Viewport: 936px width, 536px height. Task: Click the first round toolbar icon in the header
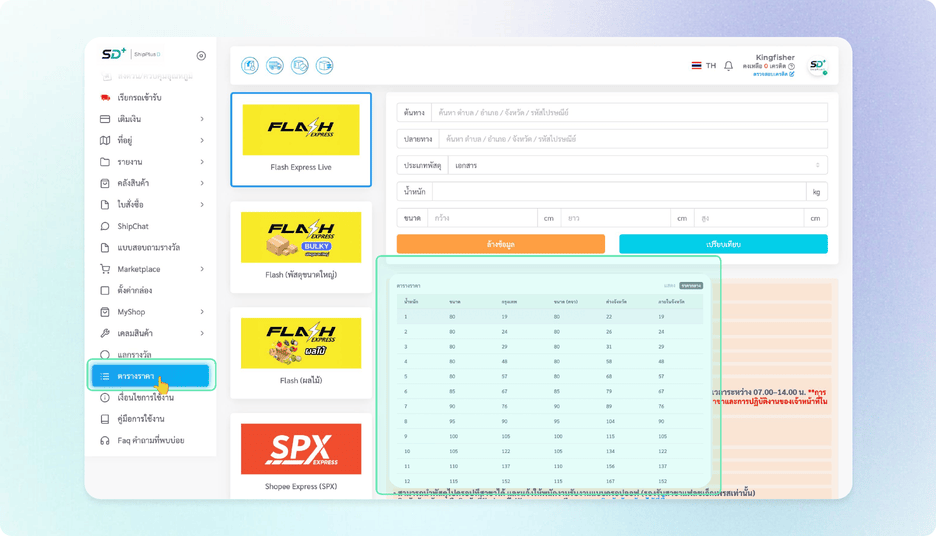tap(250, 66)
